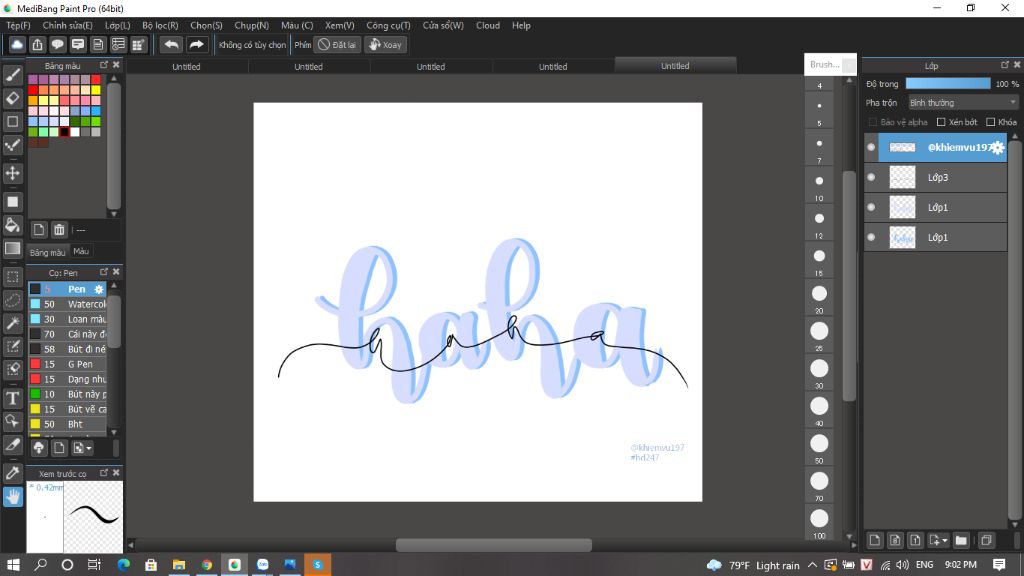The height and width of the screenshot is (576, 1024).
Task: Create a new layer at bottom of Lớp panel
Action: [x=874, y=540]
